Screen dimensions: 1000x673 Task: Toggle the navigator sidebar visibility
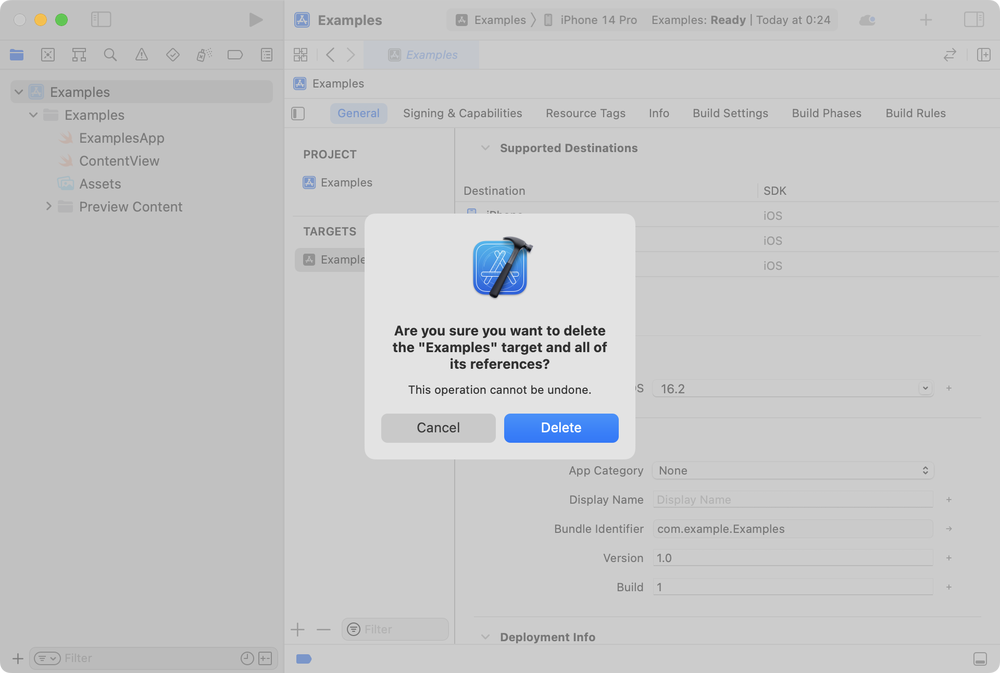pyautogui.click(x=101, y=20)
